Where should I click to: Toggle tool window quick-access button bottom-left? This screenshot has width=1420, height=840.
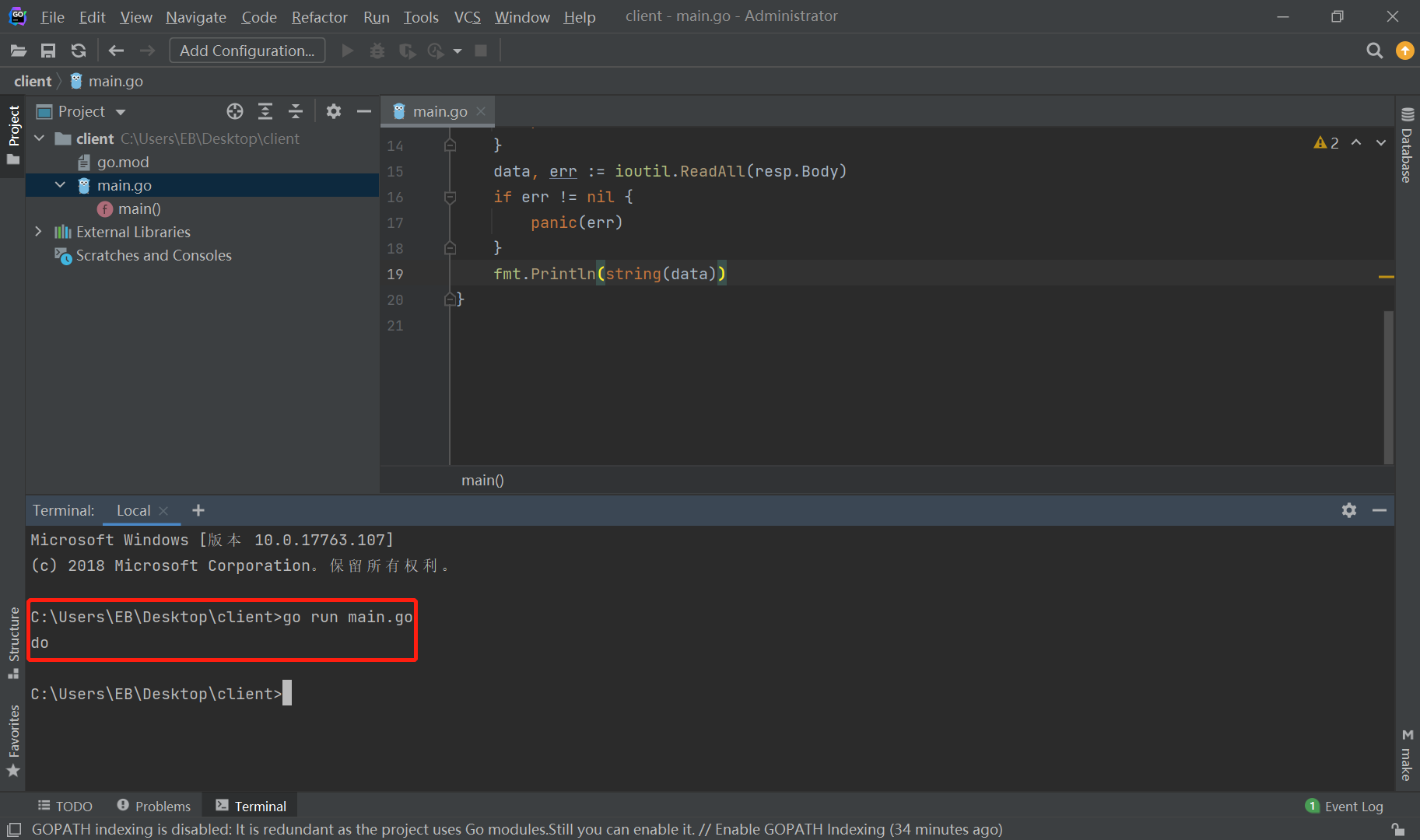click(14, 829)
